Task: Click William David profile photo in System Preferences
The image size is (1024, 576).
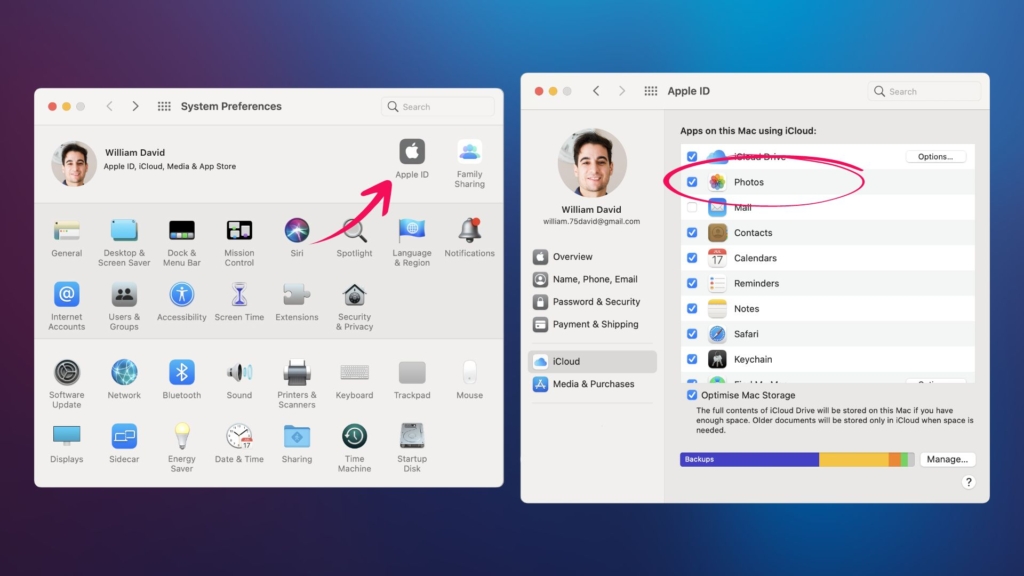Action: click(x=74, y=163)
